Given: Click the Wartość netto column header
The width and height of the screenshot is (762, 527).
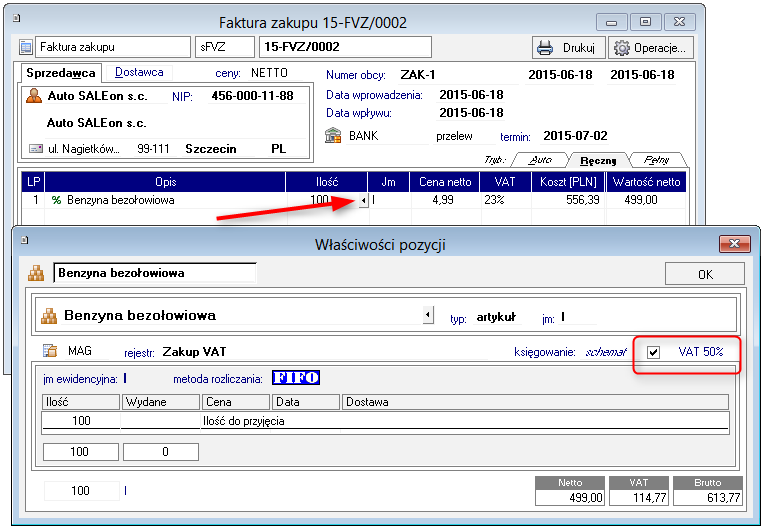Looking at the screenshot, I should click(x=646, y=182).
